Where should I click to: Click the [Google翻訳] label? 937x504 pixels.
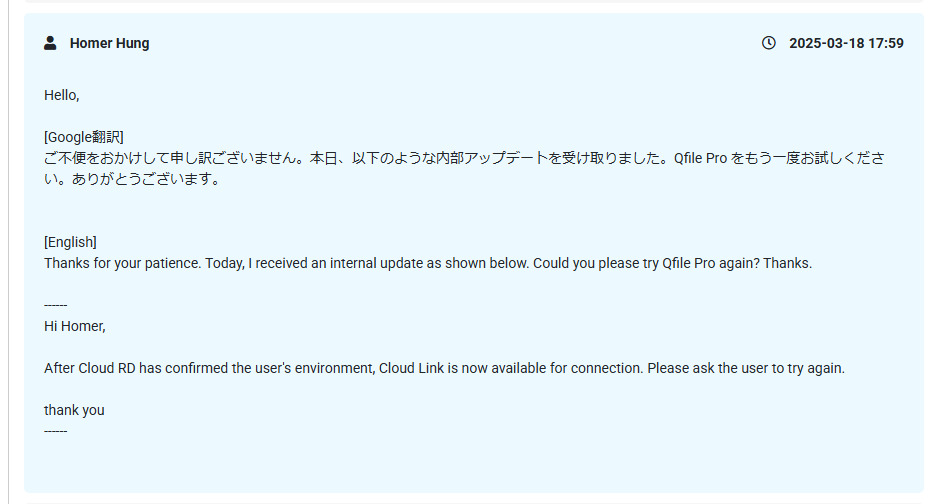click(83, 137)
